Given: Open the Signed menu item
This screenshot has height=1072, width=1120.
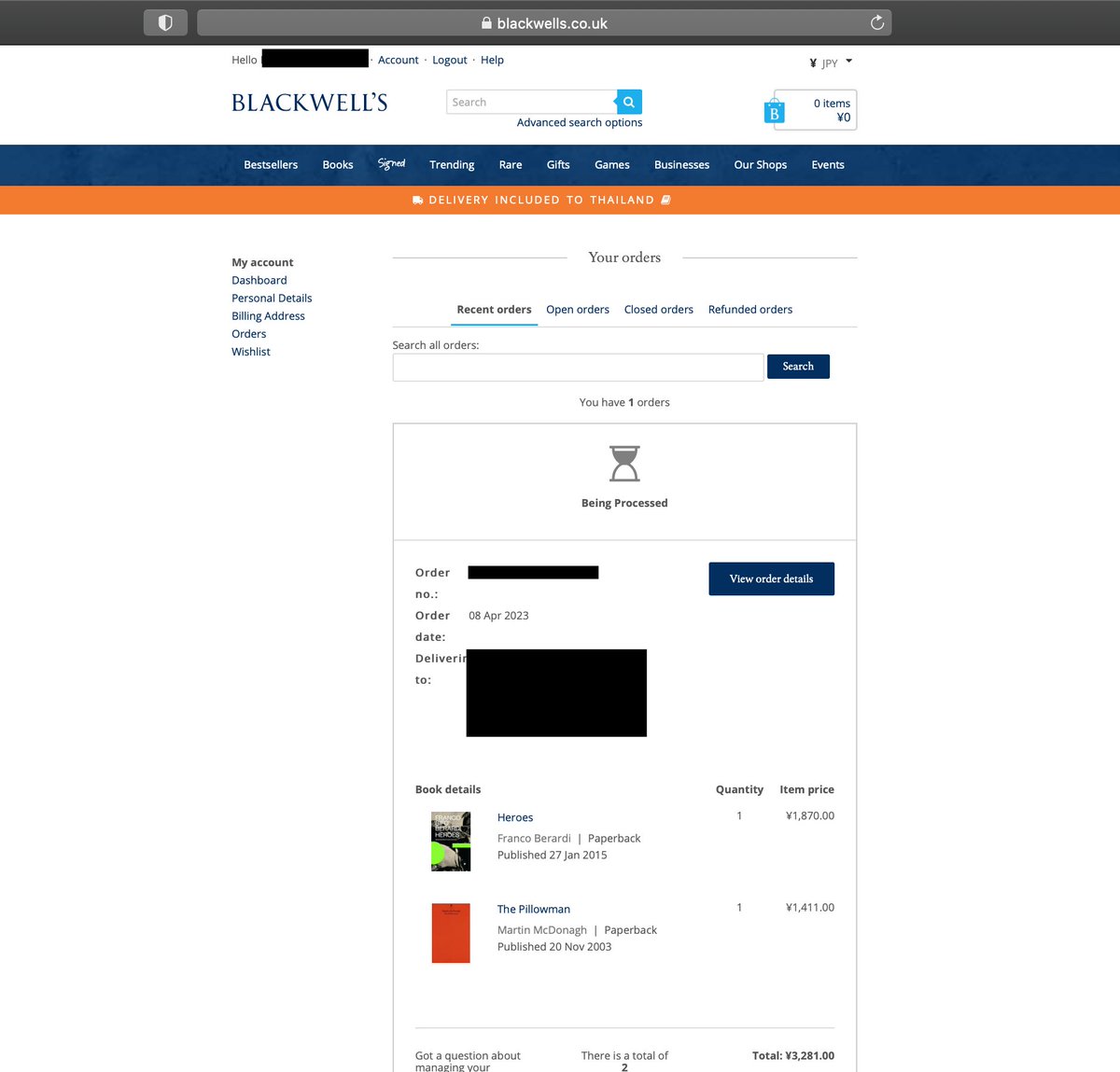Looking at the screenshot, I should click(391, 163).
